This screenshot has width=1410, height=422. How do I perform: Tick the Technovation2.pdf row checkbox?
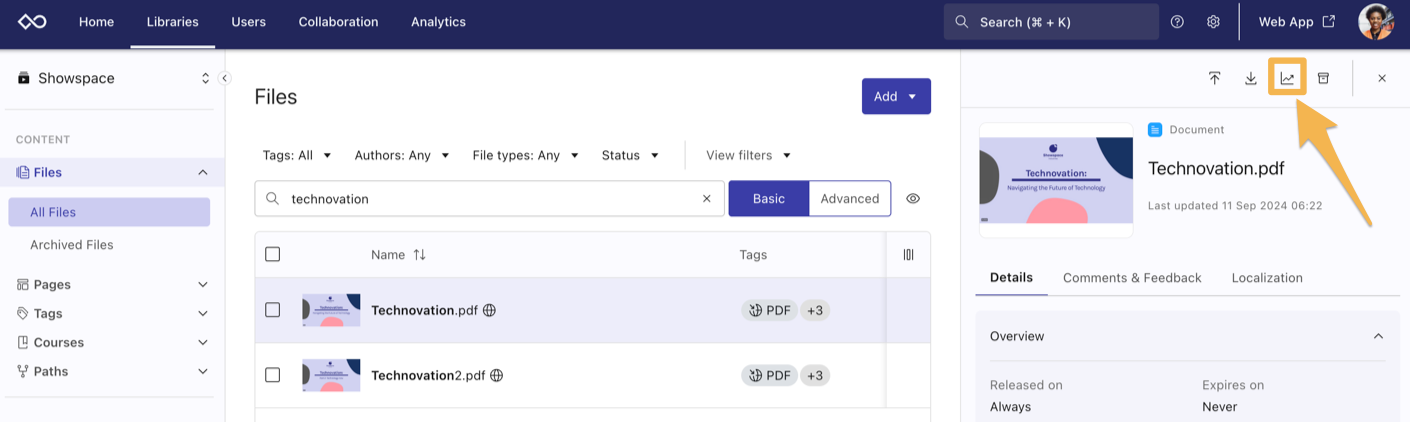point(272,375)
